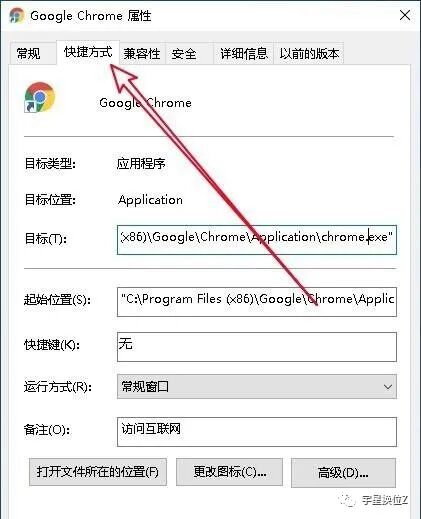Click the Google Chrome name text
The width and height of the screenshot is (421, 519).
pos(145,103)
